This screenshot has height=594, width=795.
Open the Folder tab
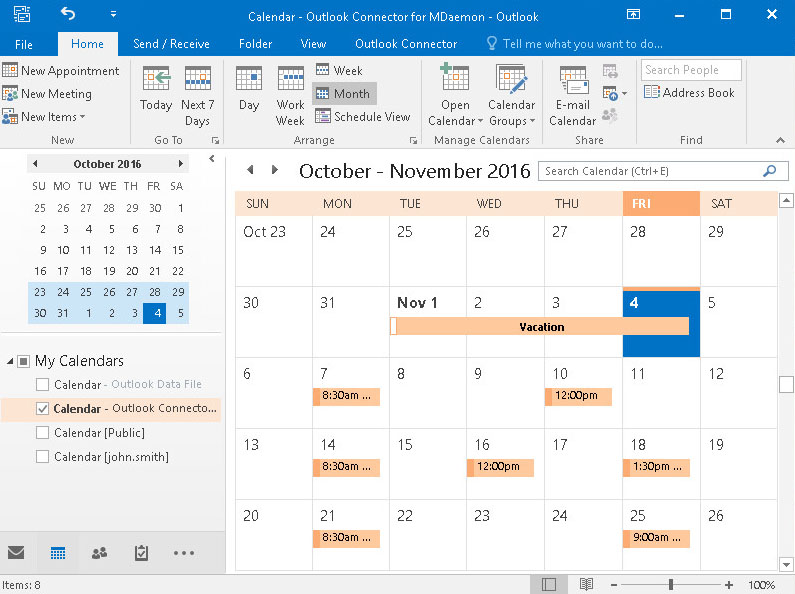click(256, 44)
